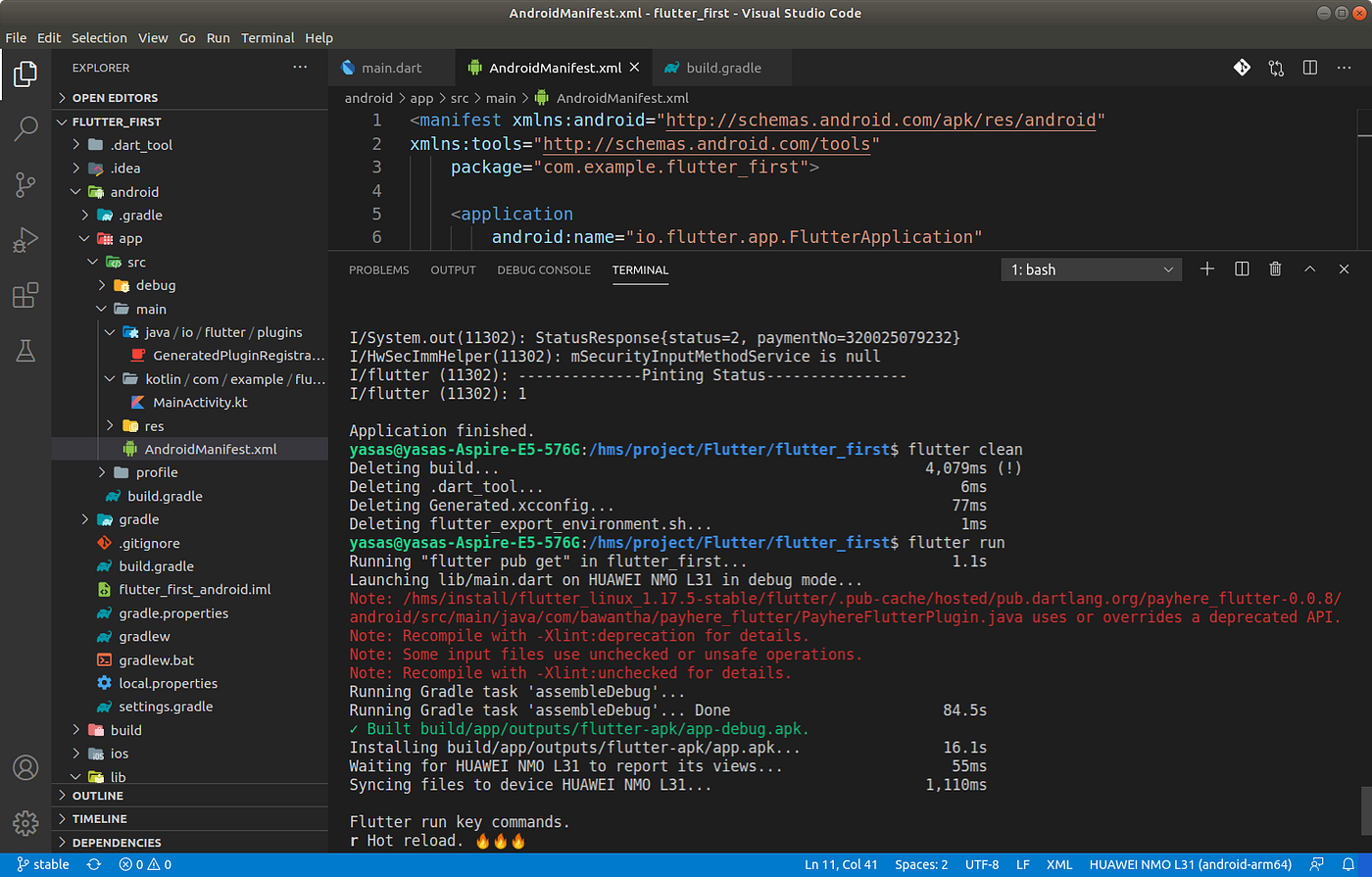Create a new terminal with plus icon
This screenshot has height=877, width=1372.
[x=1207, y=269]
